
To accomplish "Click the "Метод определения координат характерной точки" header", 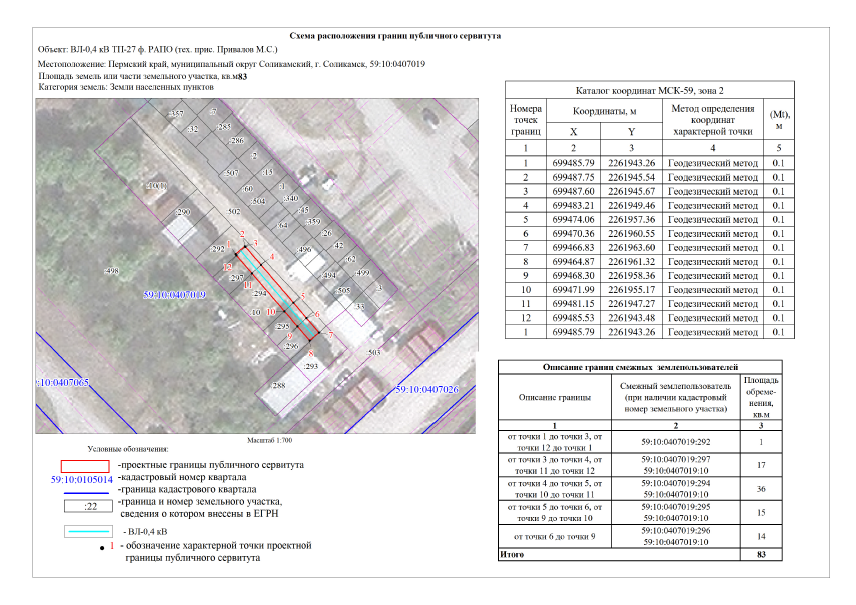I will coord(713,120).
